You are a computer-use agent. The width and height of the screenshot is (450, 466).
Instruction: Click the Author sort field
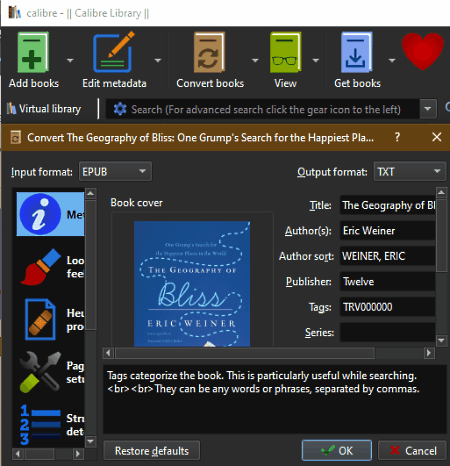pos(388,256)
